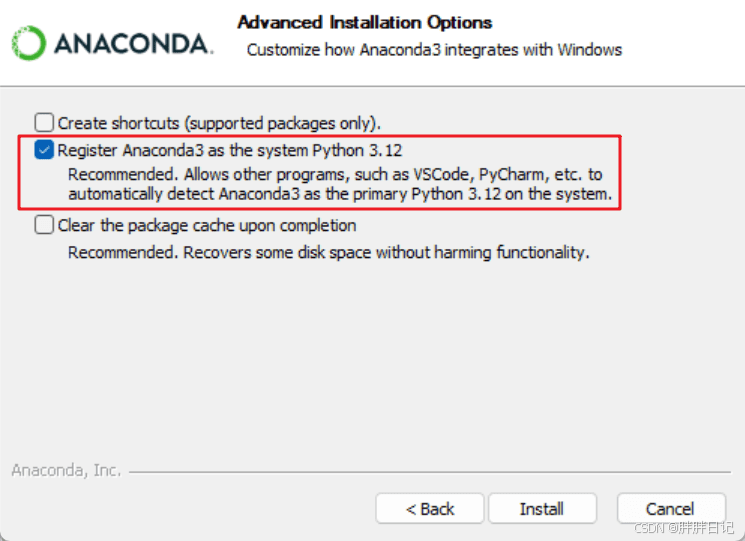This screenshot has width=745, height=541.
Task: Click the 'Anaconda, Inc.' branding text
Action: (x=66, y=470)
